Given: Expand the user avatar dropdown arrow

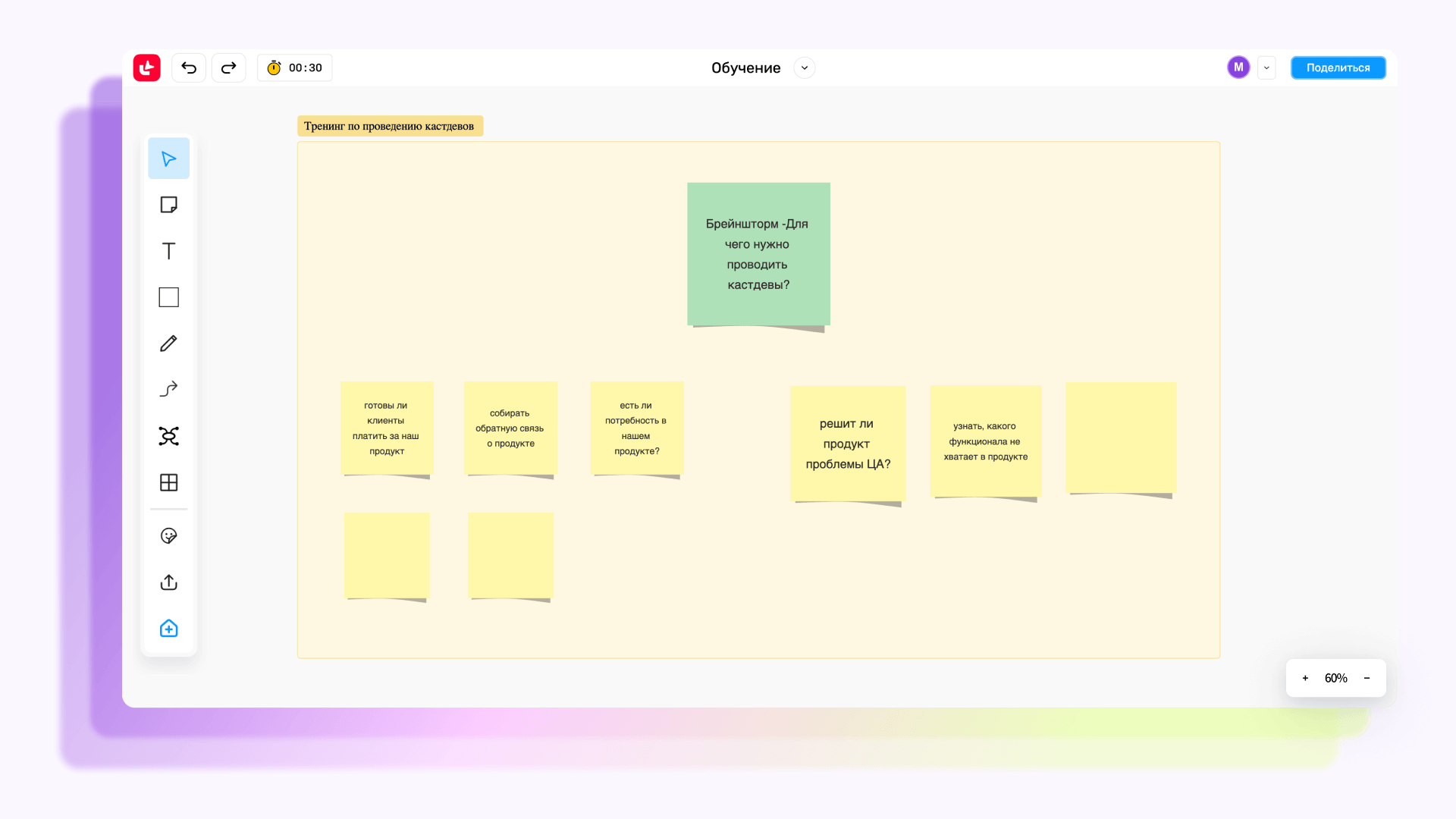Looking at the screenshot, I should [1266, 68].
